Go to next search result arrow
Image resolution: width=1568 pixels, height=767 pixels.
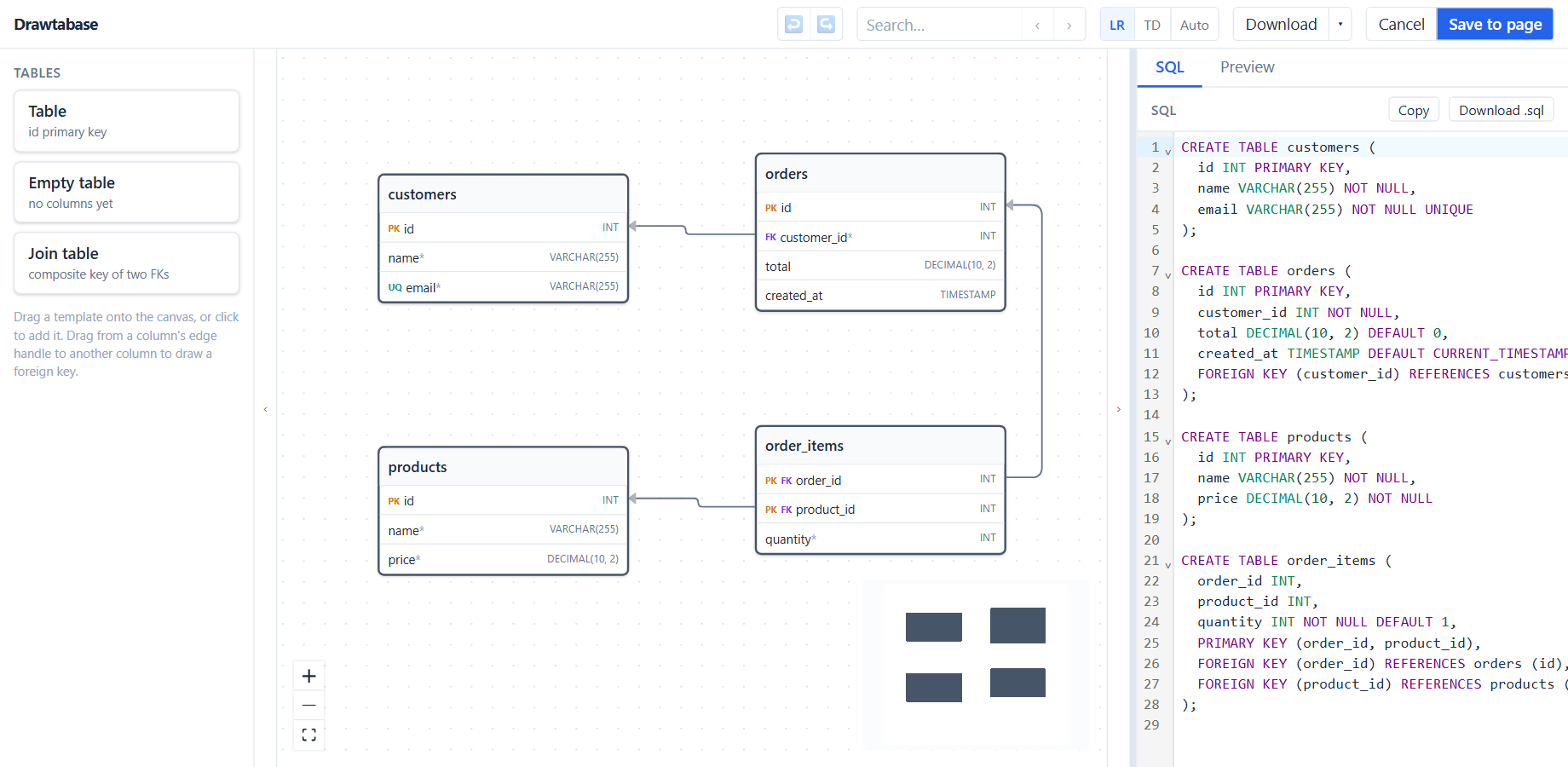[x=1069, y=26]
